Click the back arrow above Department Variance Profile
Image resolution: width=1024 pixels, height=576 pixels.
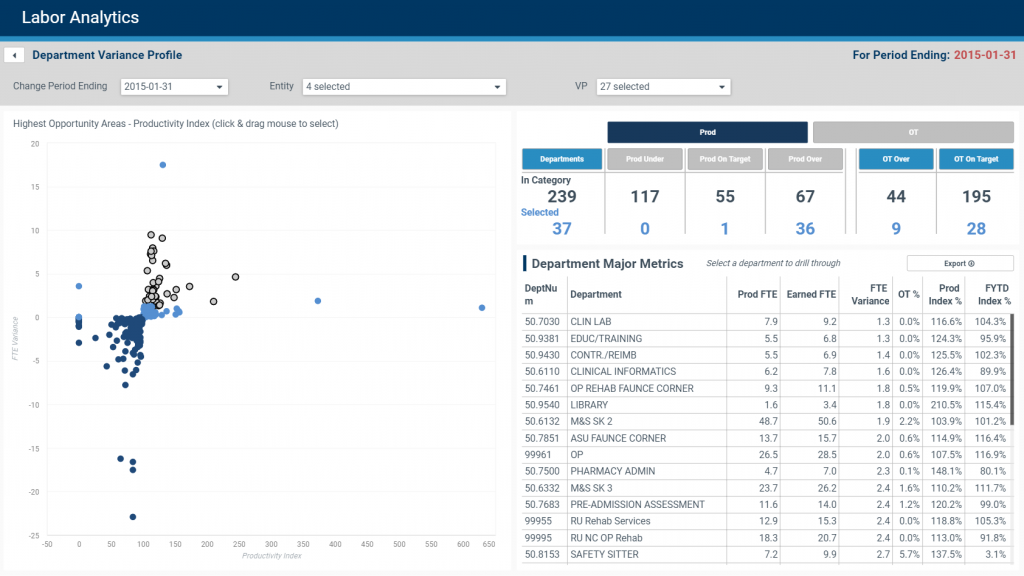click(14, 54)
